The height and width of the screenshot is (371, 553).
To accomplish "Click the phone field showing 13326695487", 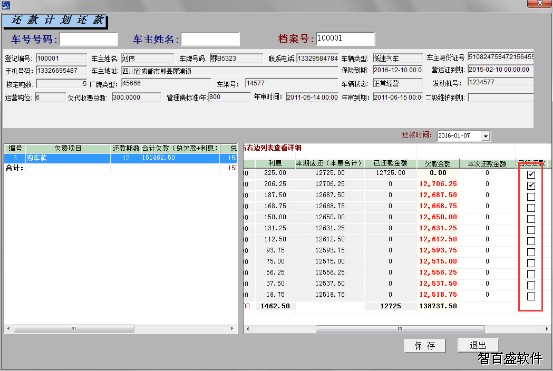I will pos(61,71).
